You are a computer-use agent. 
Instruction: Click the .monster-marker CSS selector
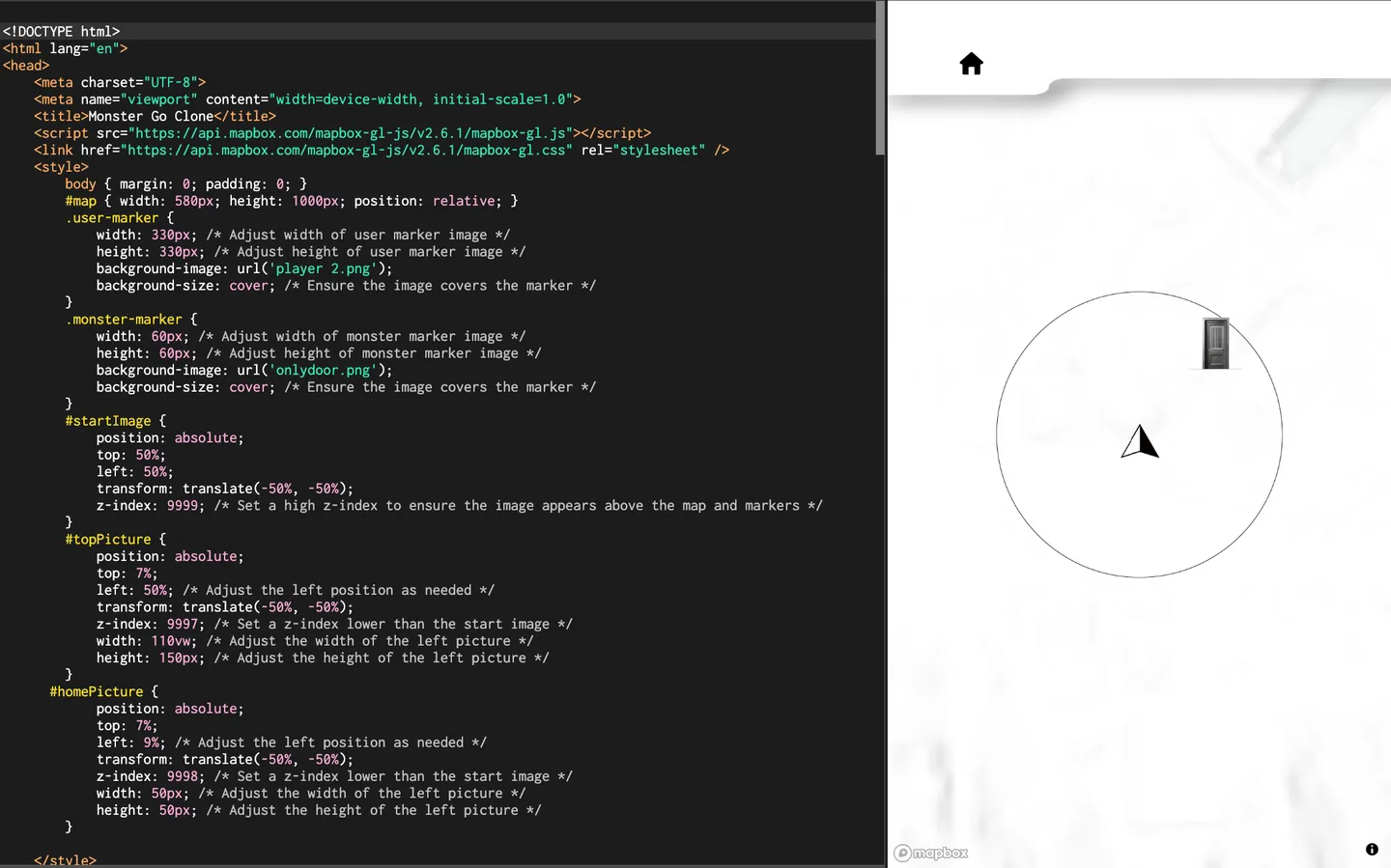coord(124,319)
